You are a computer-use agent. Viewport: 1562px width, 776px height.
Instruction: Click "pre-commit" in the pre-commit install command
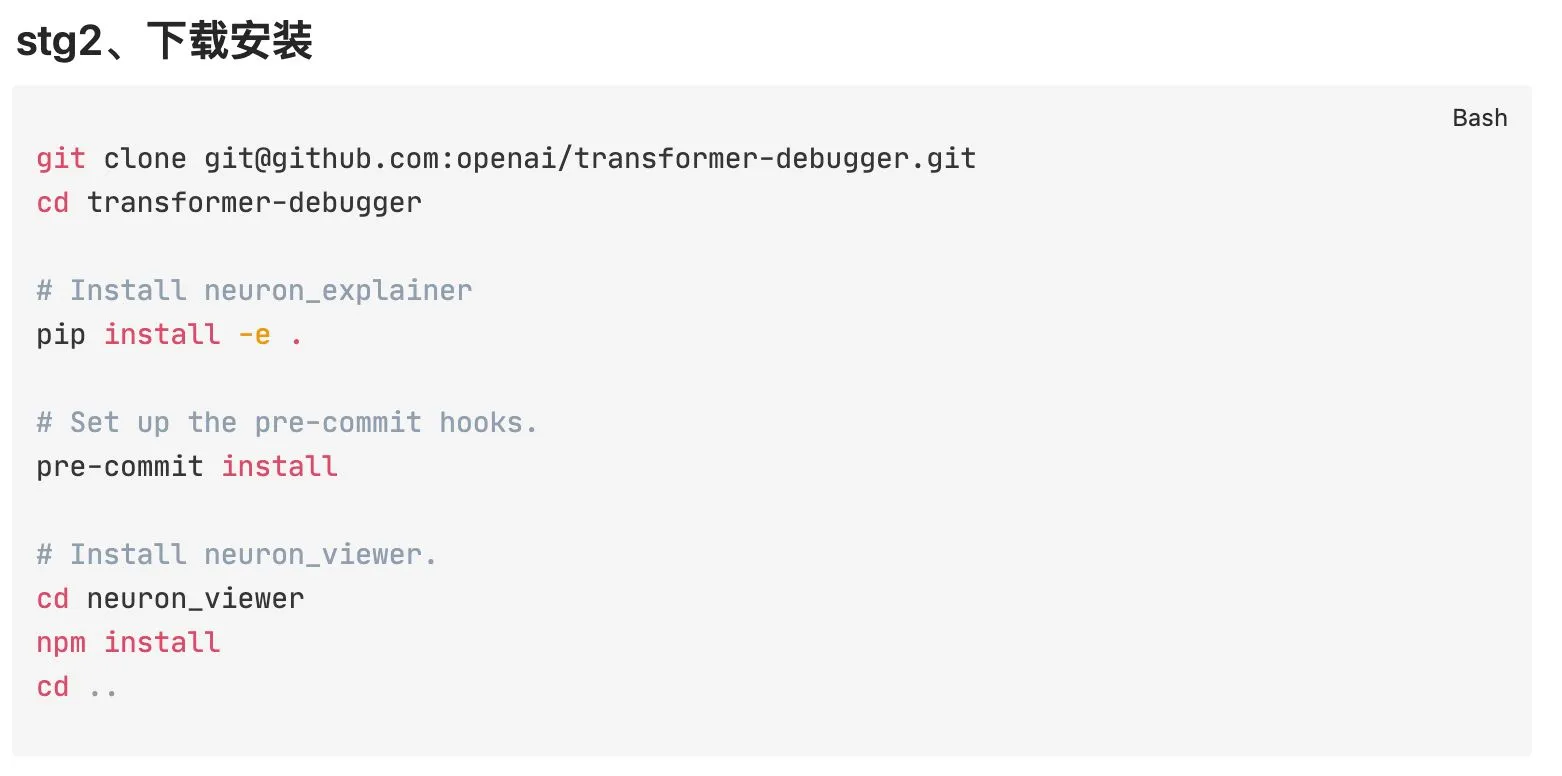(120, 466)
